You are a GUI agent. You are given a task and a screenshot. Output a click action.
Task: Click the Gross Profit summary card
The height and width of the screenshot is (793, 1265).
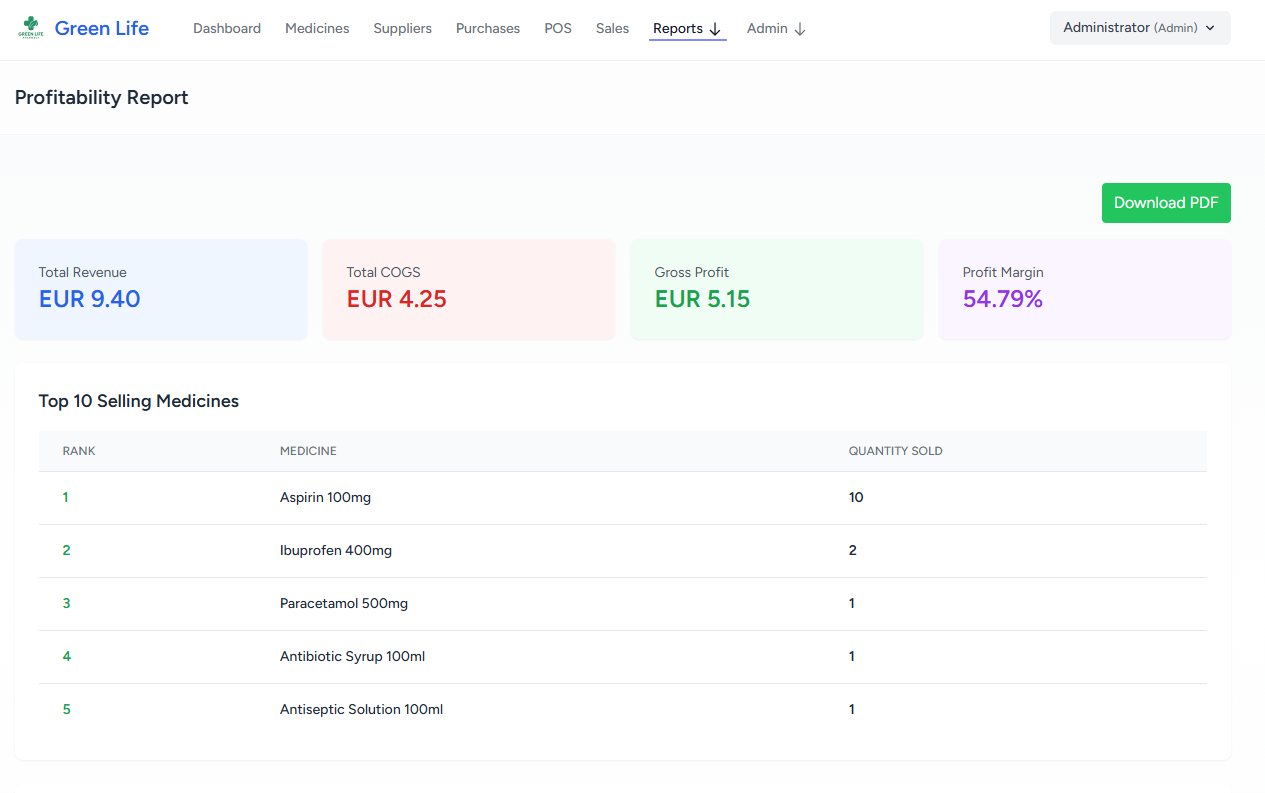click(776, 289)
